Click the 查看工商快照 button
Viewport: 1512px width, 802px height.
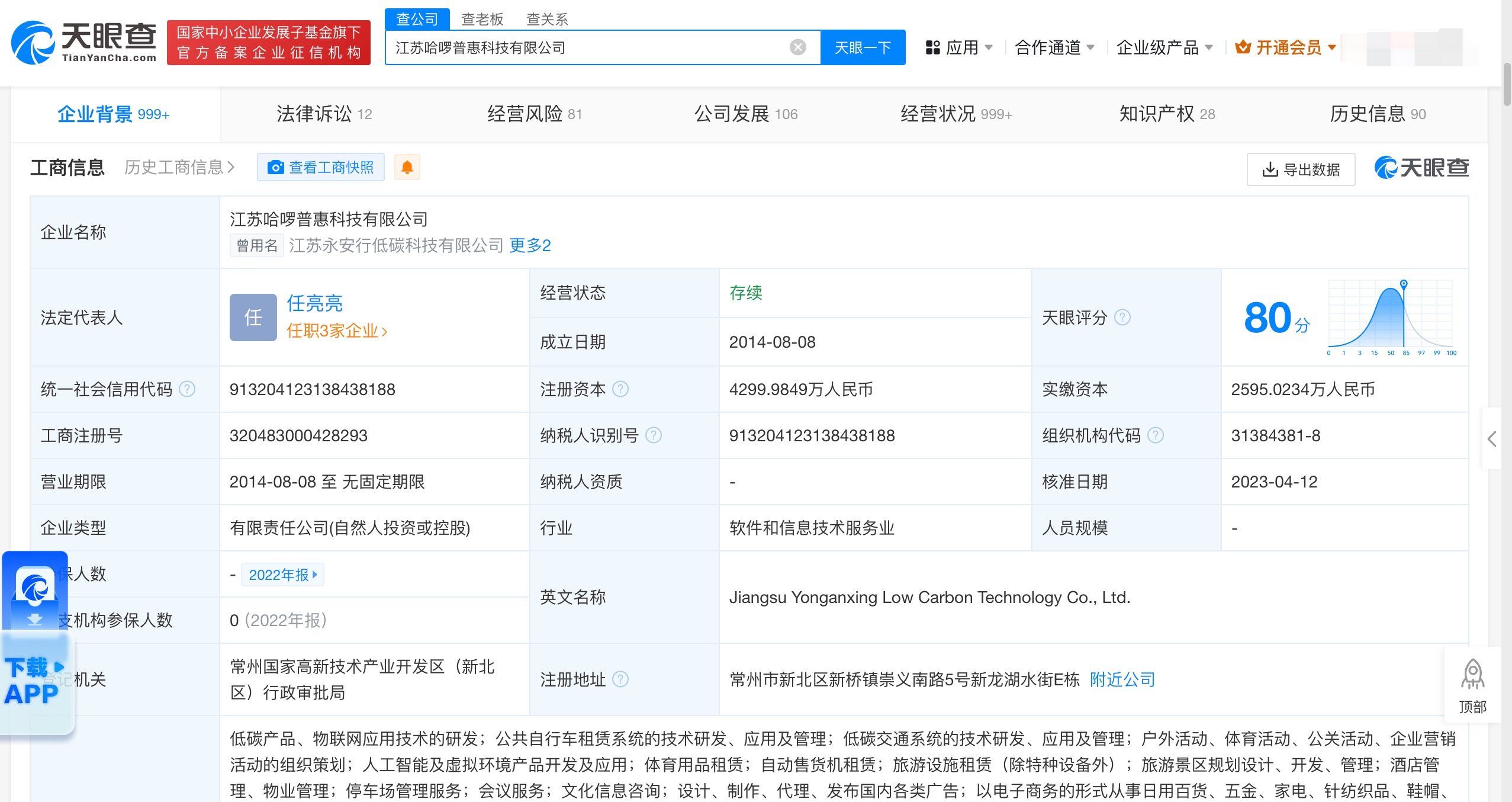321,168
